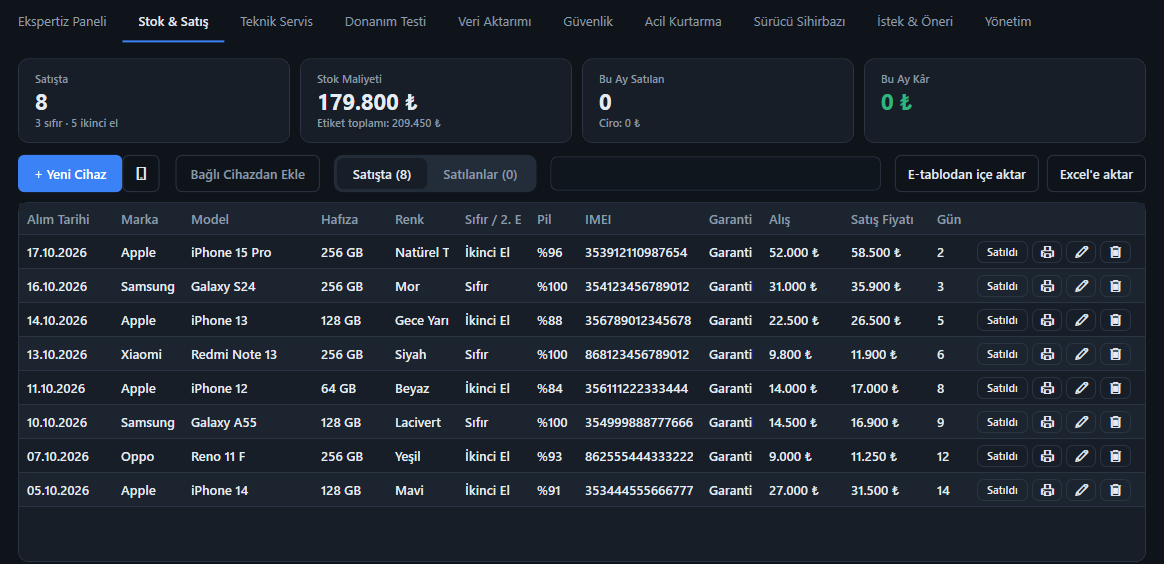This screenshot has width=1164, height=564.
Task: Select IMEI 353912110987654 cell
Action: (x=636, y=252)
